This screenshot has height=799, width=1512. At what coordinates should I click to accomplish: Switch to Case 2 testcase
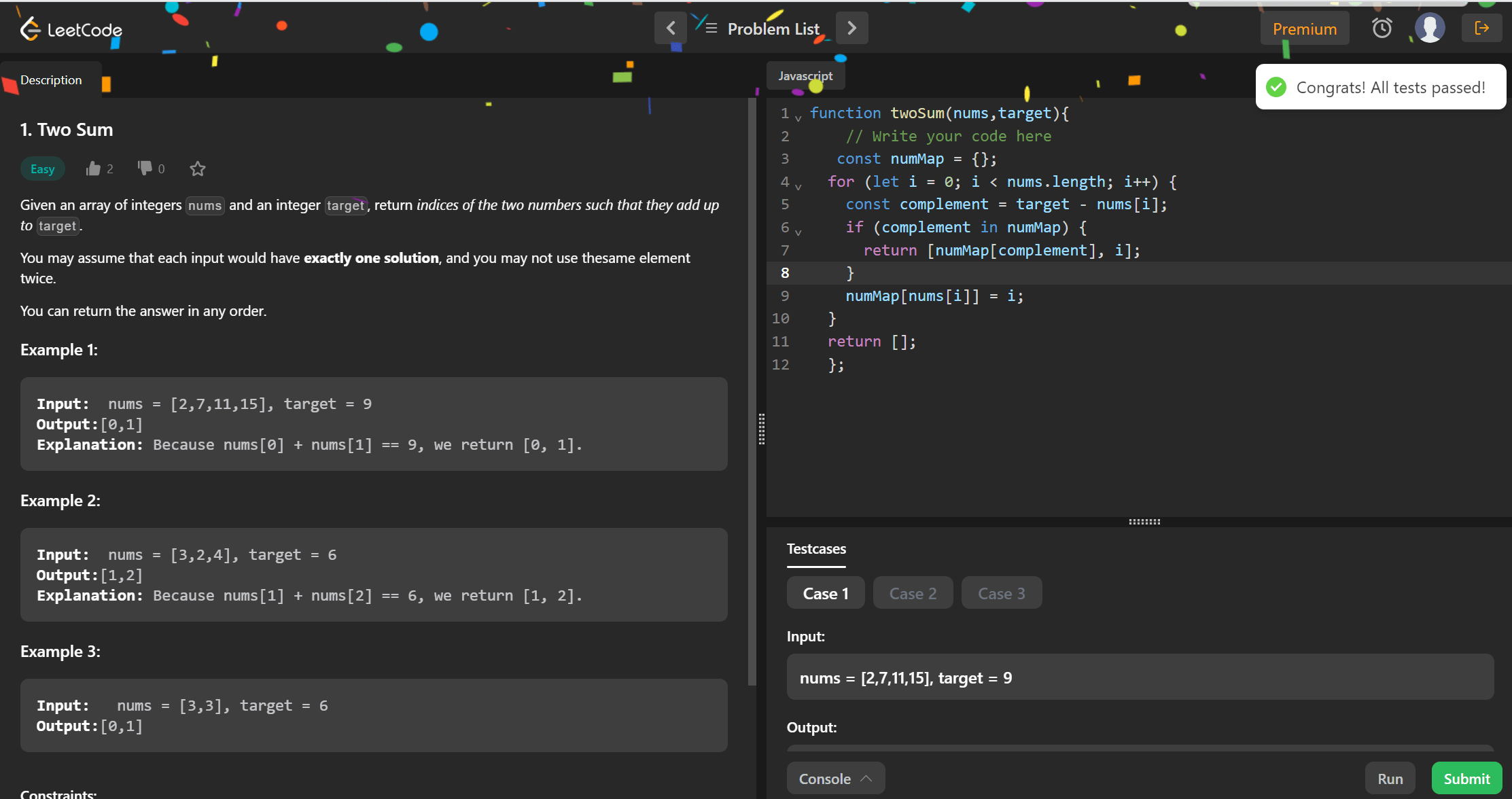click(x=913, y=593)
